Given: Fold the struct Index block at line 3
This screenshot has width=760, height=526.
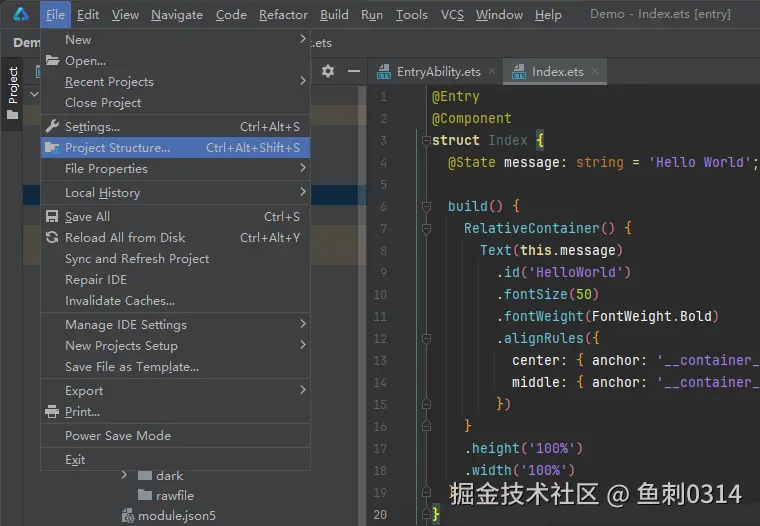Looking at the screenshot, I should coord(427,141).
